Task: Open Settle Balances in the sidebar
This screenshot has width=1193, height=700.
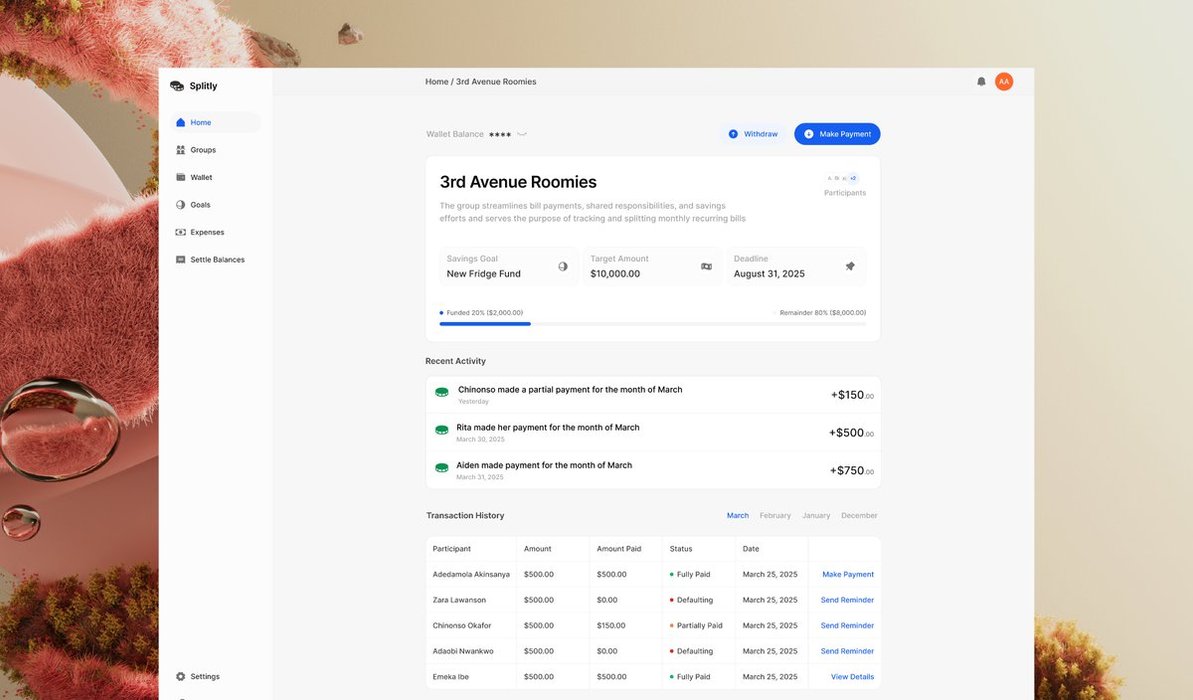Action: point(217,260)
